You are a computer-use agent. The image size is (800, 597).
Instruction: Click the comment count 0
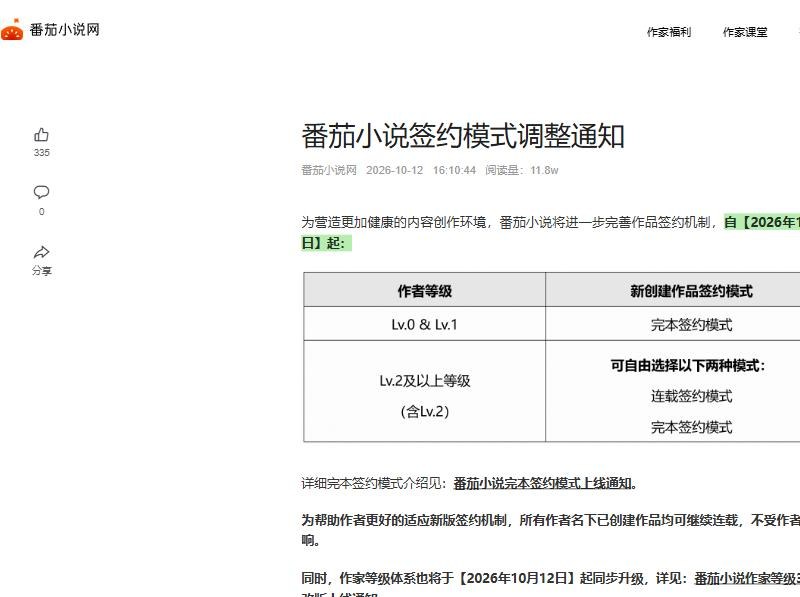coord(41,211)
